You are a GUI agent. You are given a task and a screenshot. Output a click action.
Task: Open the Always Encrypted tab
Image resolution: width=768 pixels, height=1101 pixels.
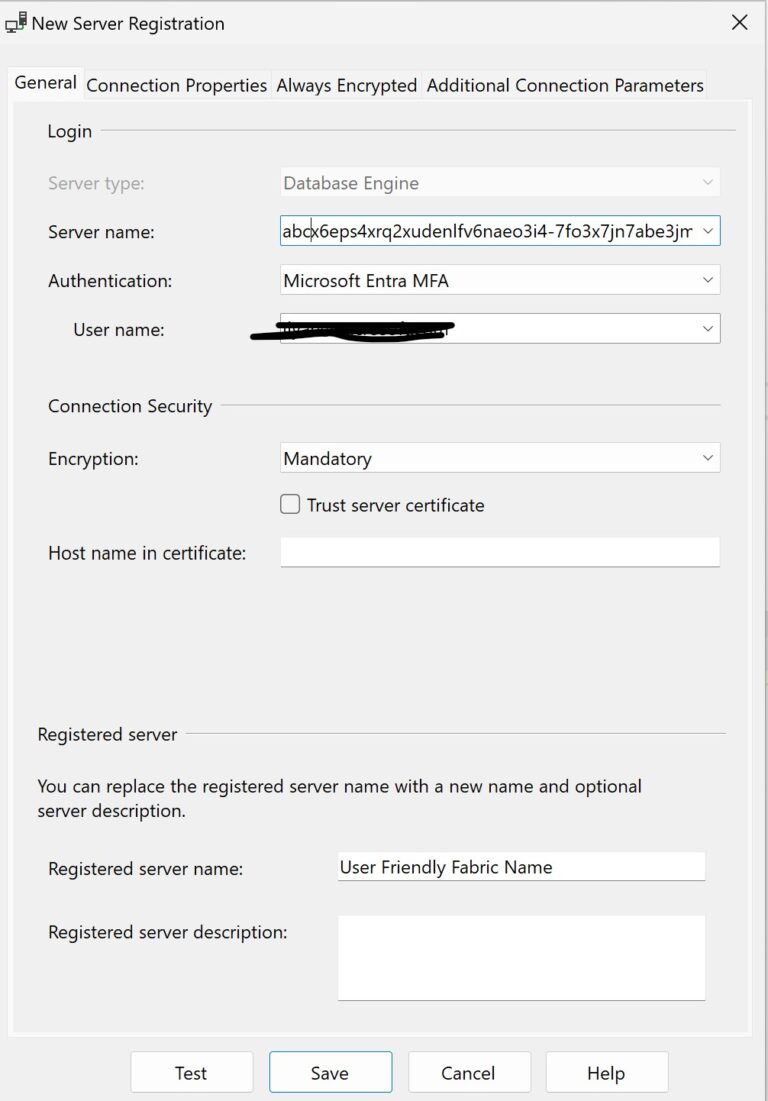pyautogui.click(x=345, y=85)
